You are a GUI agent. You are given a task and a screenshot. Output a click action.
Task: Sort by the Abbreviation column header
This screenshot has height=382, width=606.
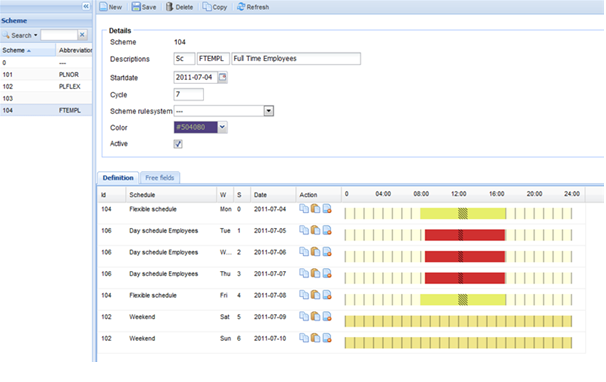(x=74, y=50)
